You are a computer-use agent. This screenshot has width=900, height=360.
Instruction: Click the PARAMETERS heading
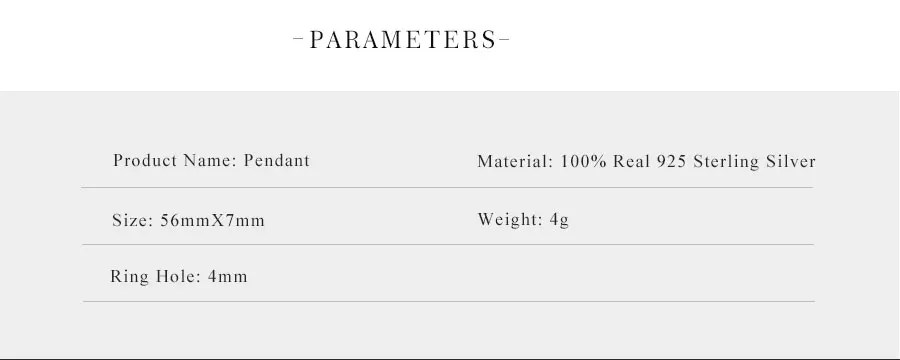click(401, 40)
